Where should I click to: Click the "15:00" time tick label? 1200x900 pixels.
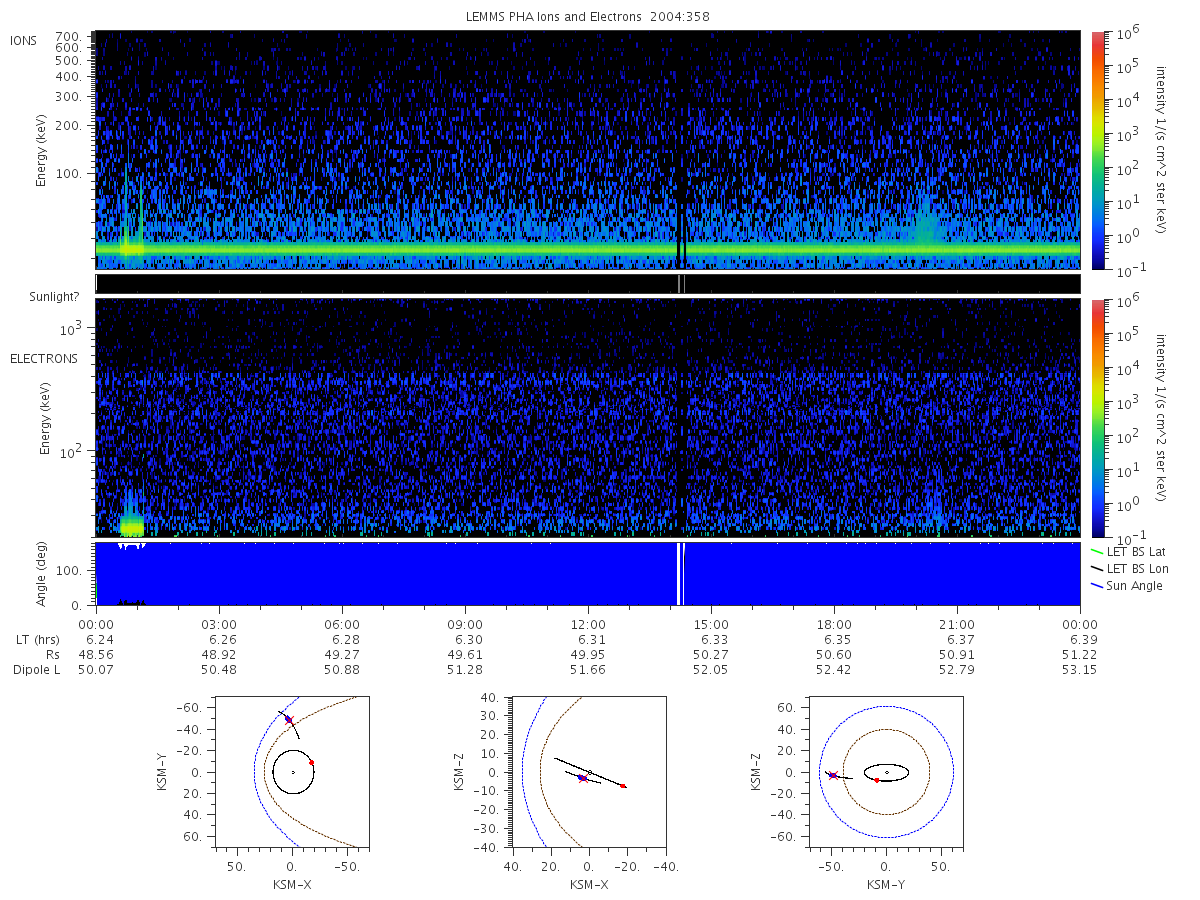point(711,625)
